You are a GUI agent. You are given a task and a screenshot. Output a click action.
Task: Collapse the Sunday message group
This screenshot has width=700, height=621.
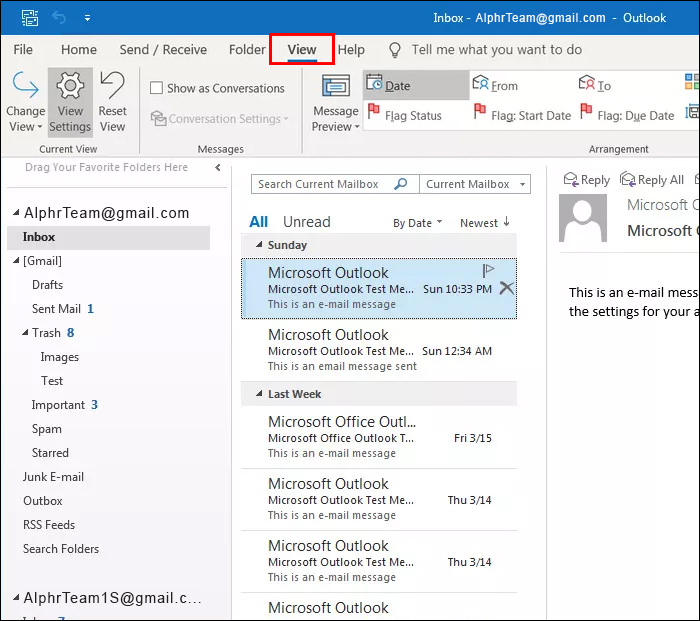pyautogui.click(x=259, y=245)
